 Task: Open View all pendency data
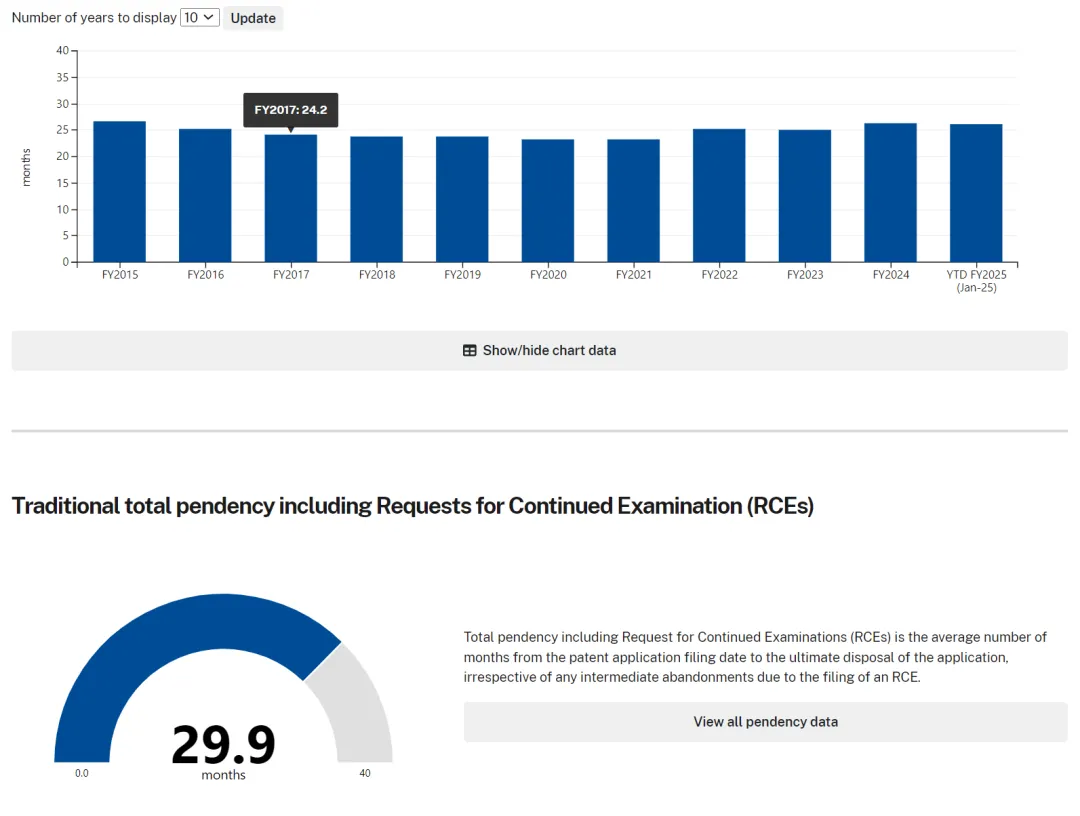click(x=765, y=722)
